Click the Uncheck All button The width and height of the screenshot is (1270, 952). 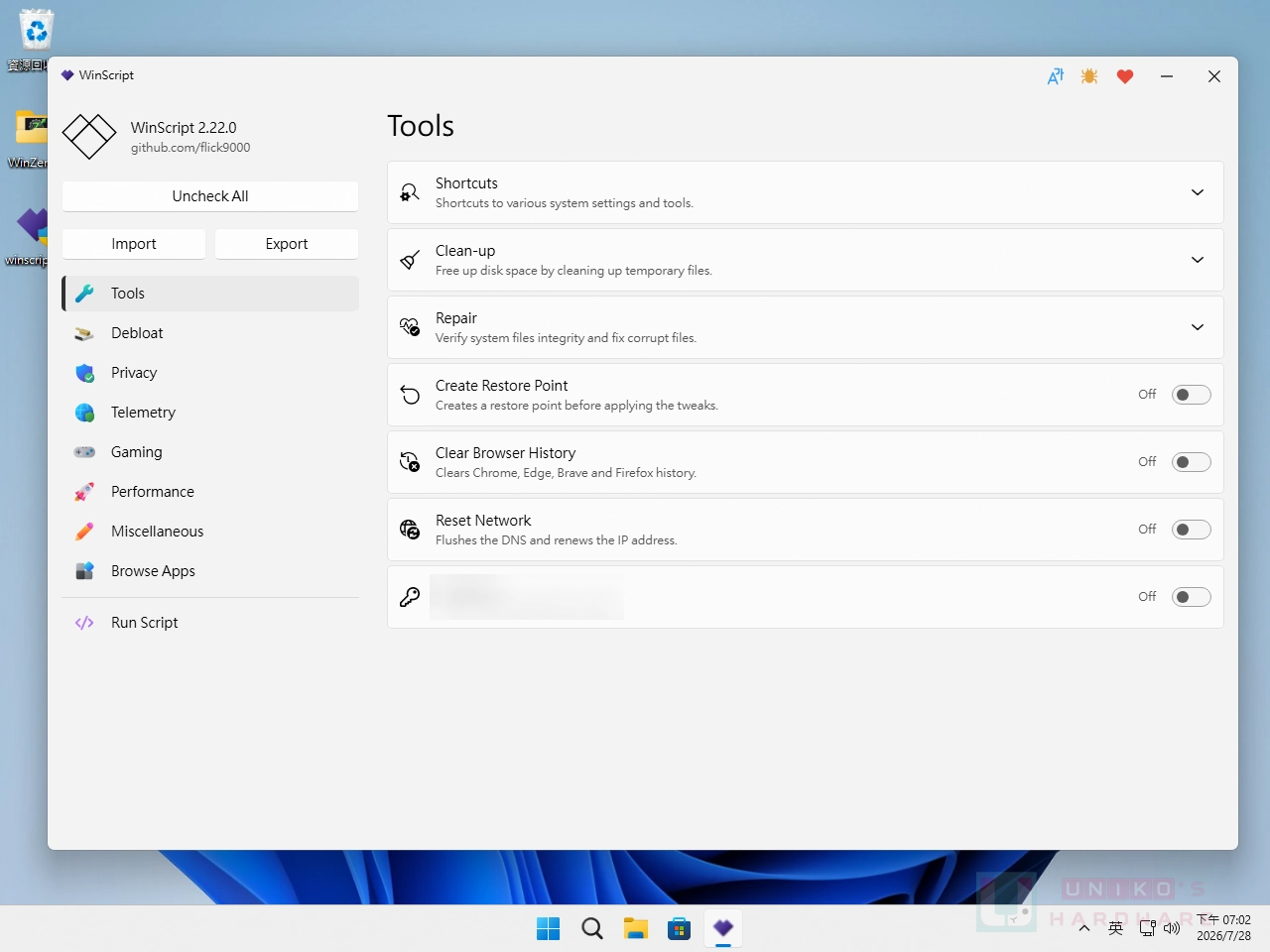pyautogui.click(x=210, y=196)
